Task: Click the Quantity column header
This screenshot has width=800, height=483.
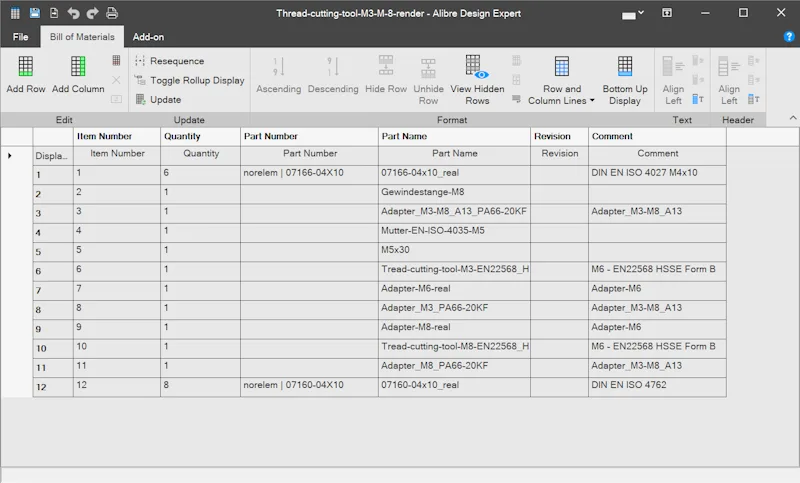Action: click(x=201, y=136)
